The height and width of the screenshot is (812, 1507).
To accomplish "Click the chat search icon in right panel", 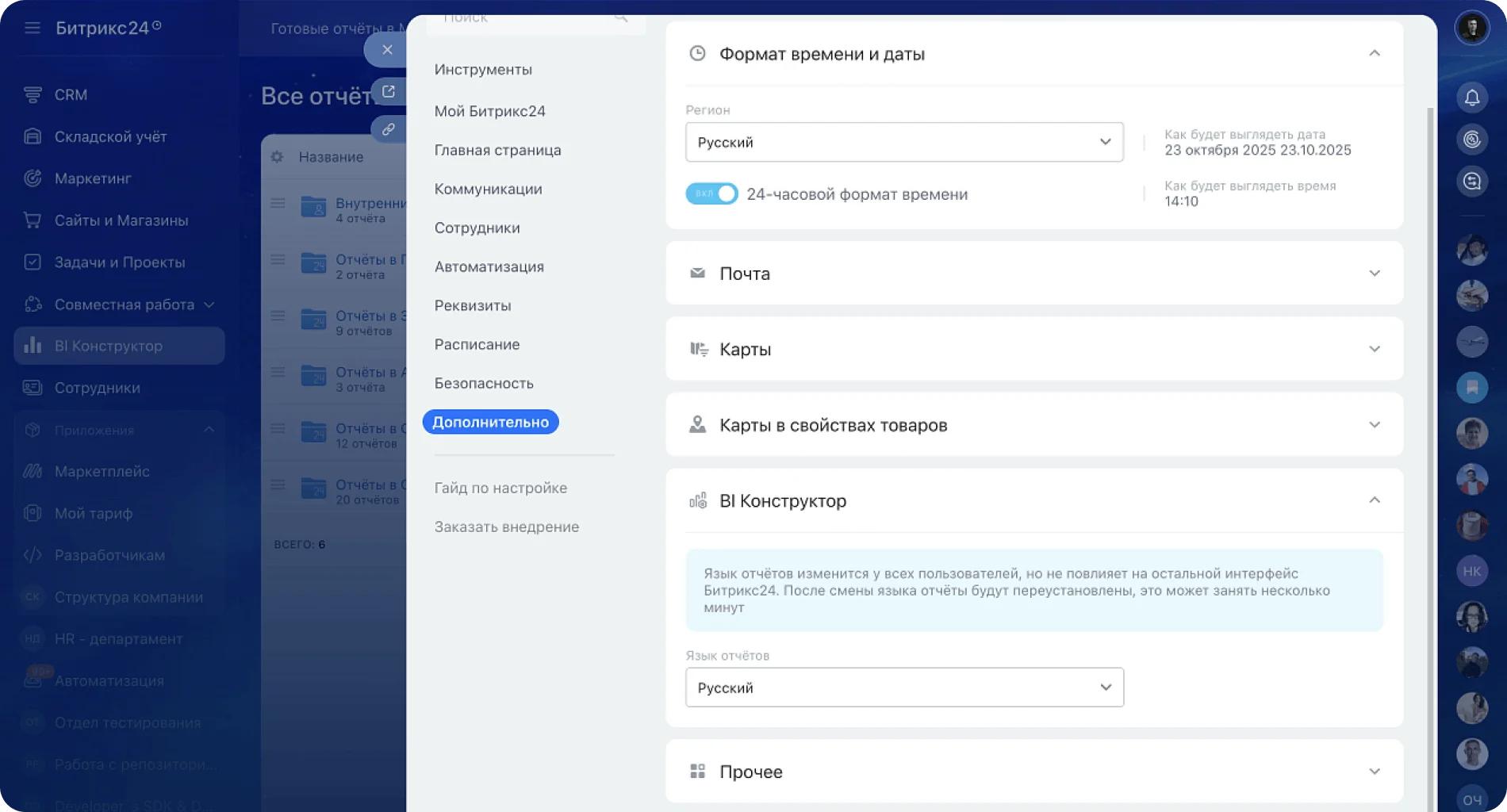I will coord(1471,182).
